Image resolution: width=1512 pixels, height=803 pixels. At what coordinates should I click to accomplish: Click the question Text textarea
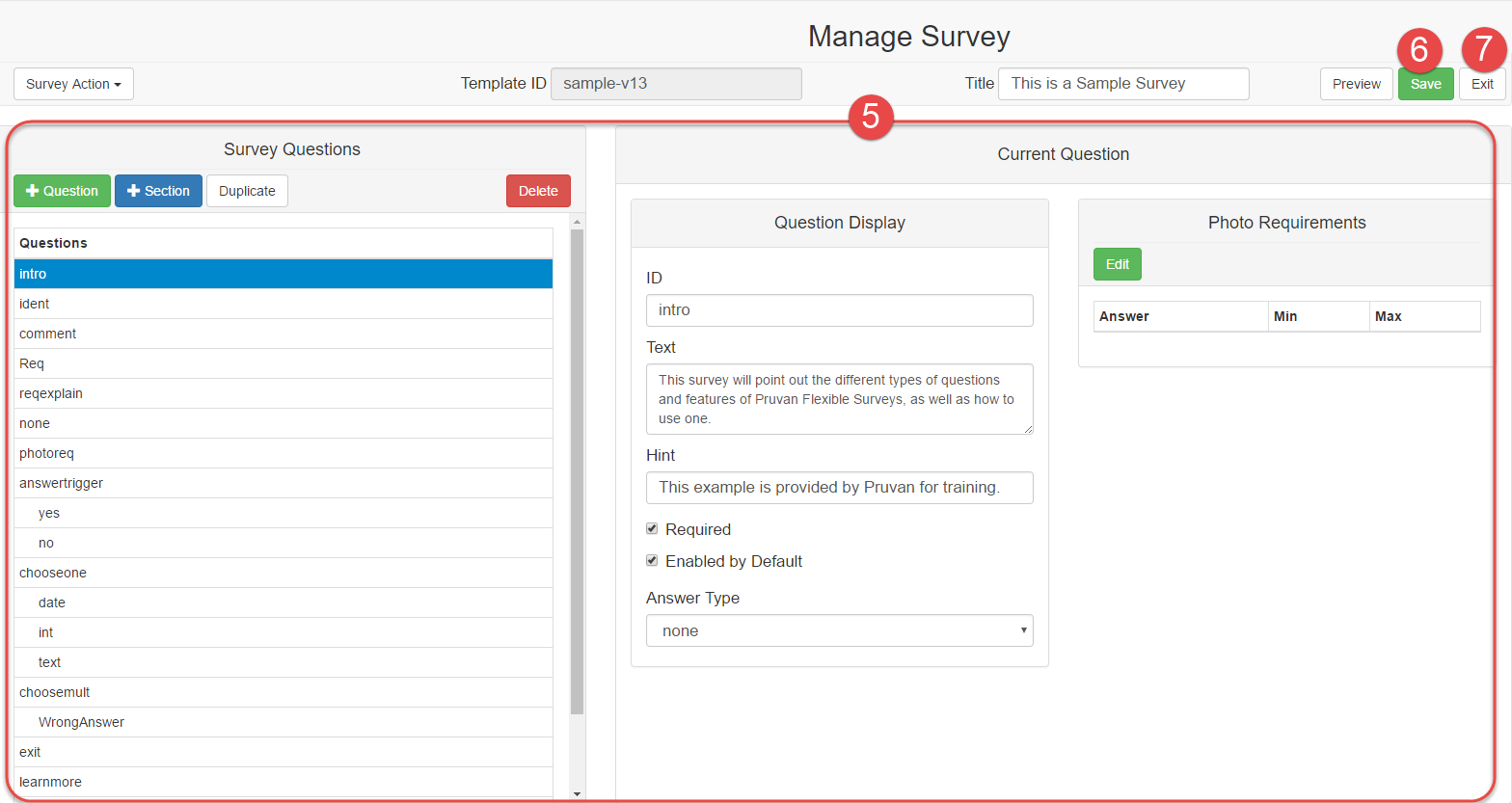coord(839,399)
